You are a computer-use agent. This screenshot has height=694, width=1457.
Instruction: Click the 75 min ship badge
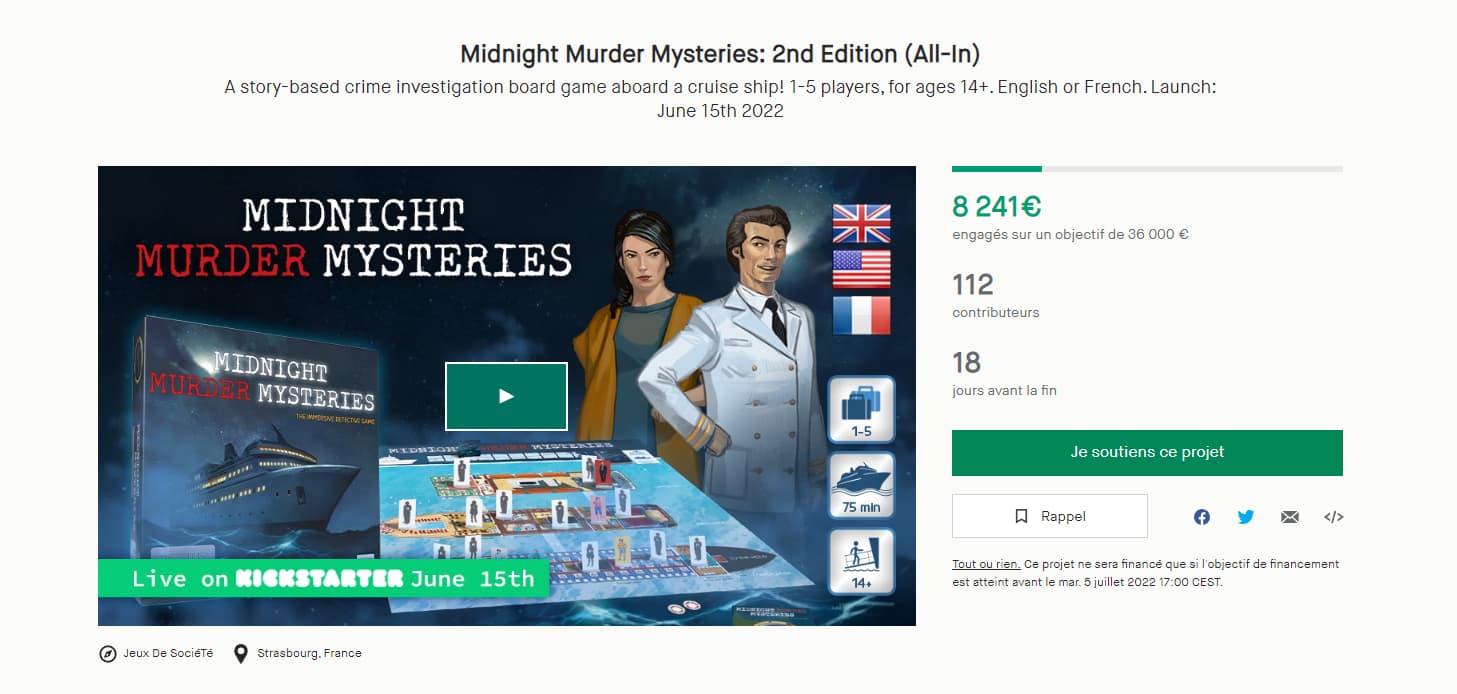click(x=861, y=486)
